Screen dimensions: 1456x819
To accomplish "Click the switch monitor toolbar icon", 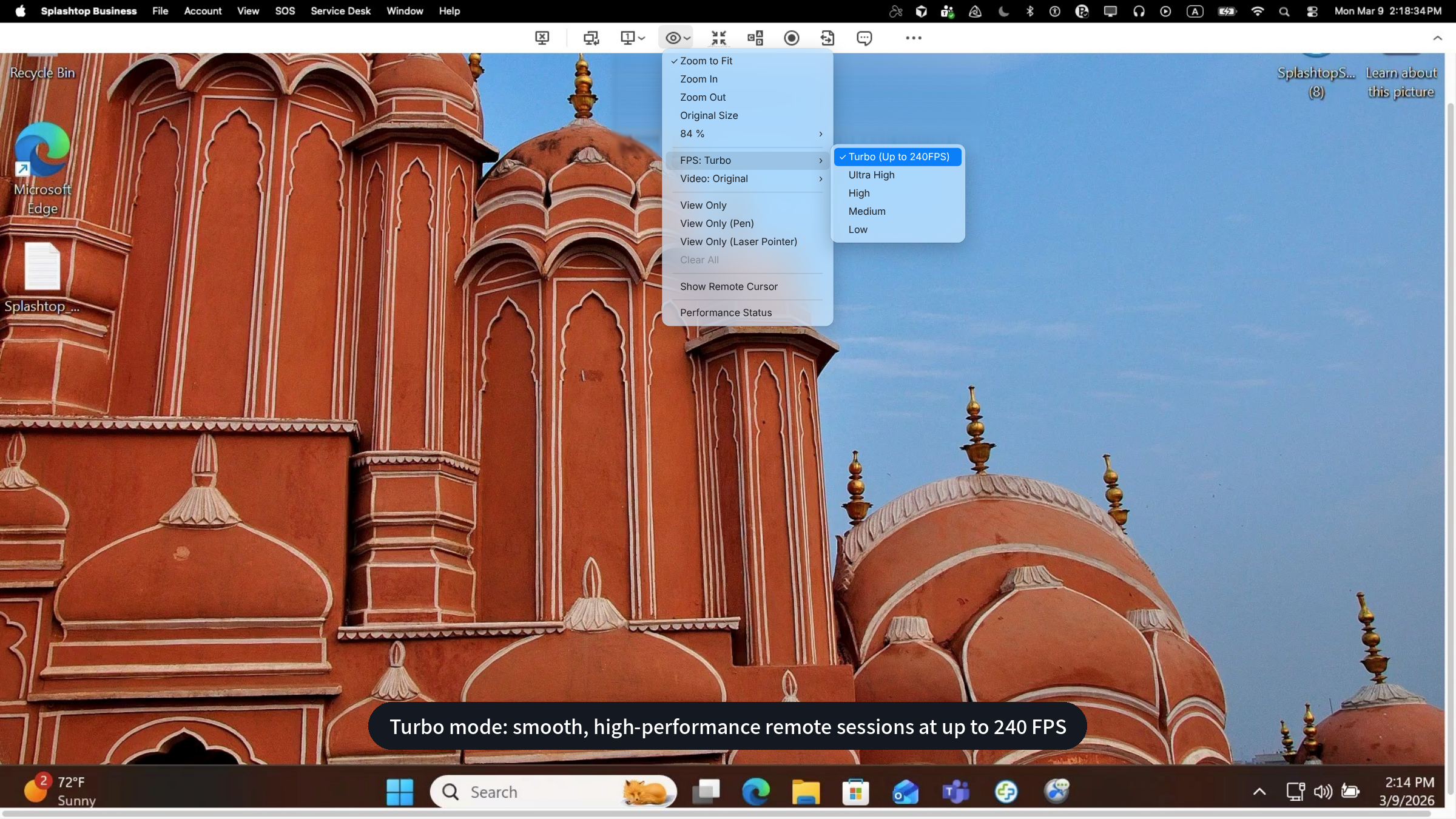I will [591, 38].
